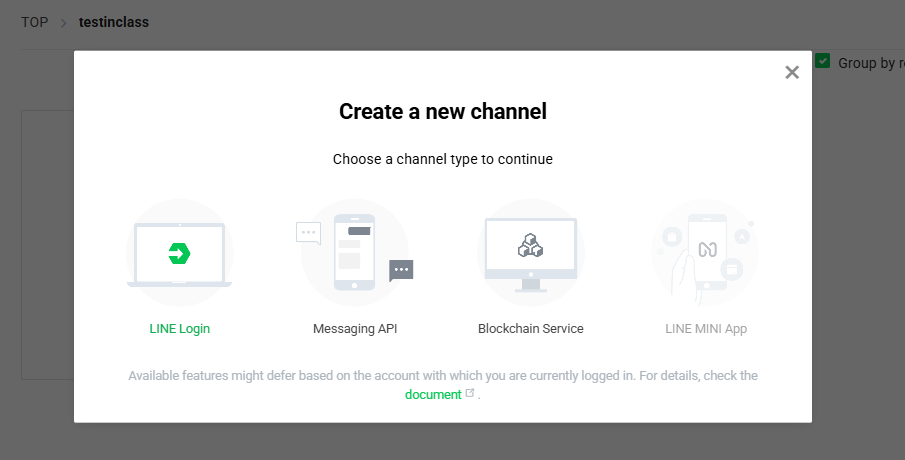Go to TOP in the breadcrumb

point(35,22)
